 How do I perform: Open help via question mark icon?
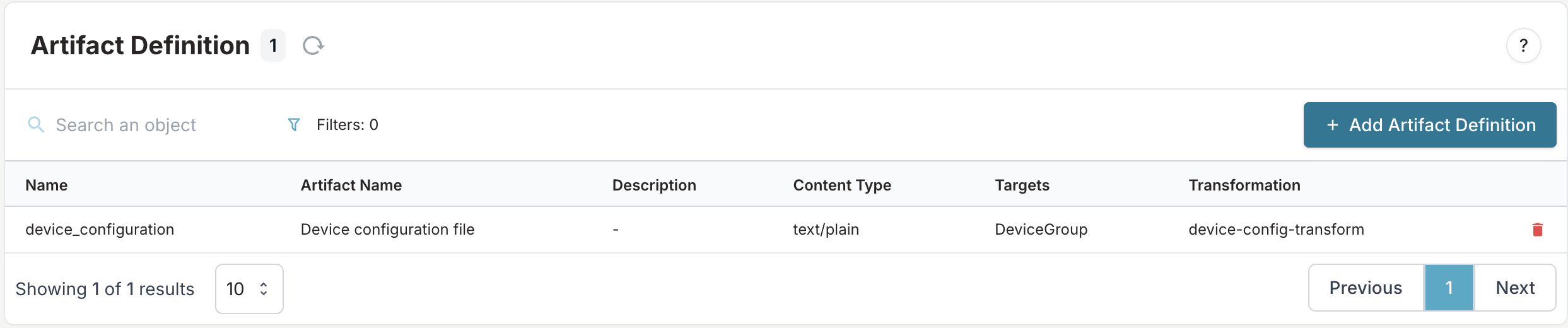(x=1523, y=45)
